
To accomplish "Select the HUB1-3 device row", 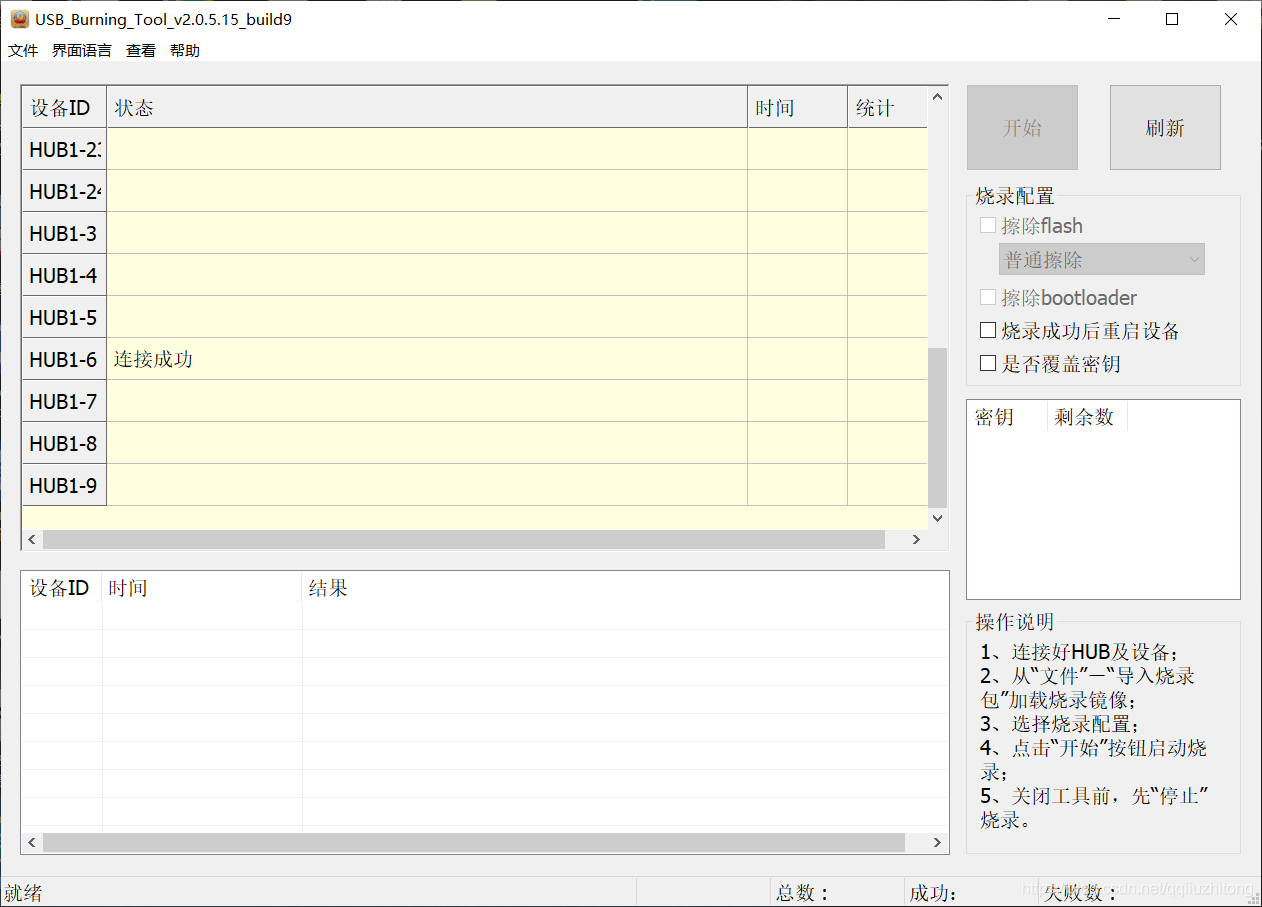I will [x=400, y=233].
